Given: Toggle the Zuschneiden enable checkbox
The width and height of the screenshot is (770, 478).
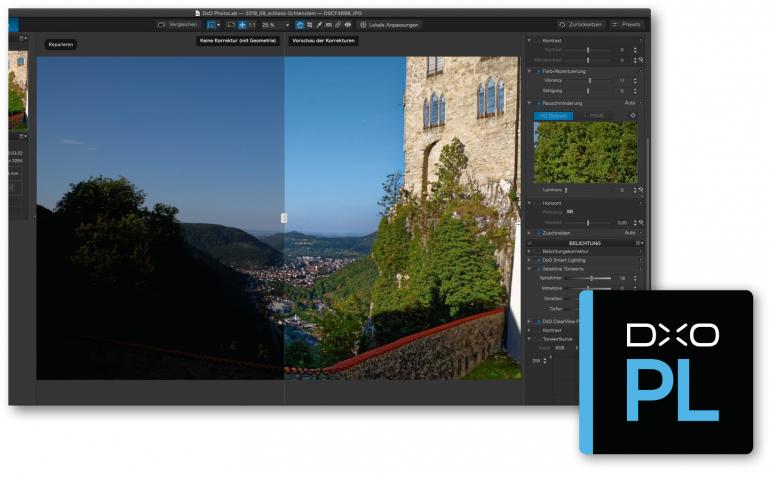Looking at the screenshot, I should click(x=538, y=233).
